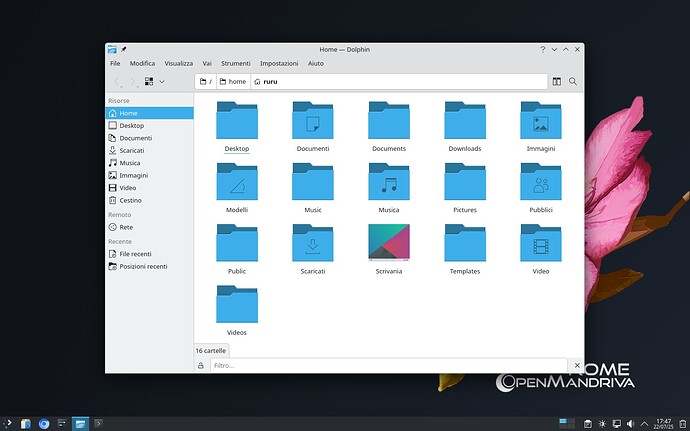This screenshot has width=690, height=431.
Task: Expand the system tray hidden icons arrow
Action: click(x=645, y=423)
